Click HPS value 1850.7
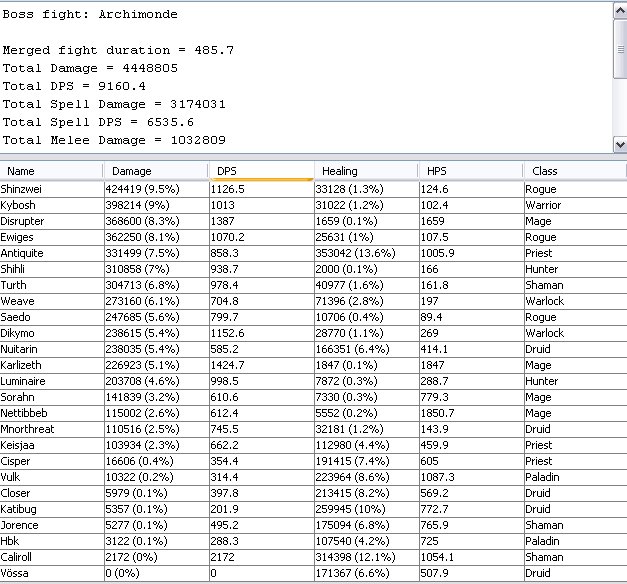The height and width of the screenshot is (584, 627). [x=437, y=413]
